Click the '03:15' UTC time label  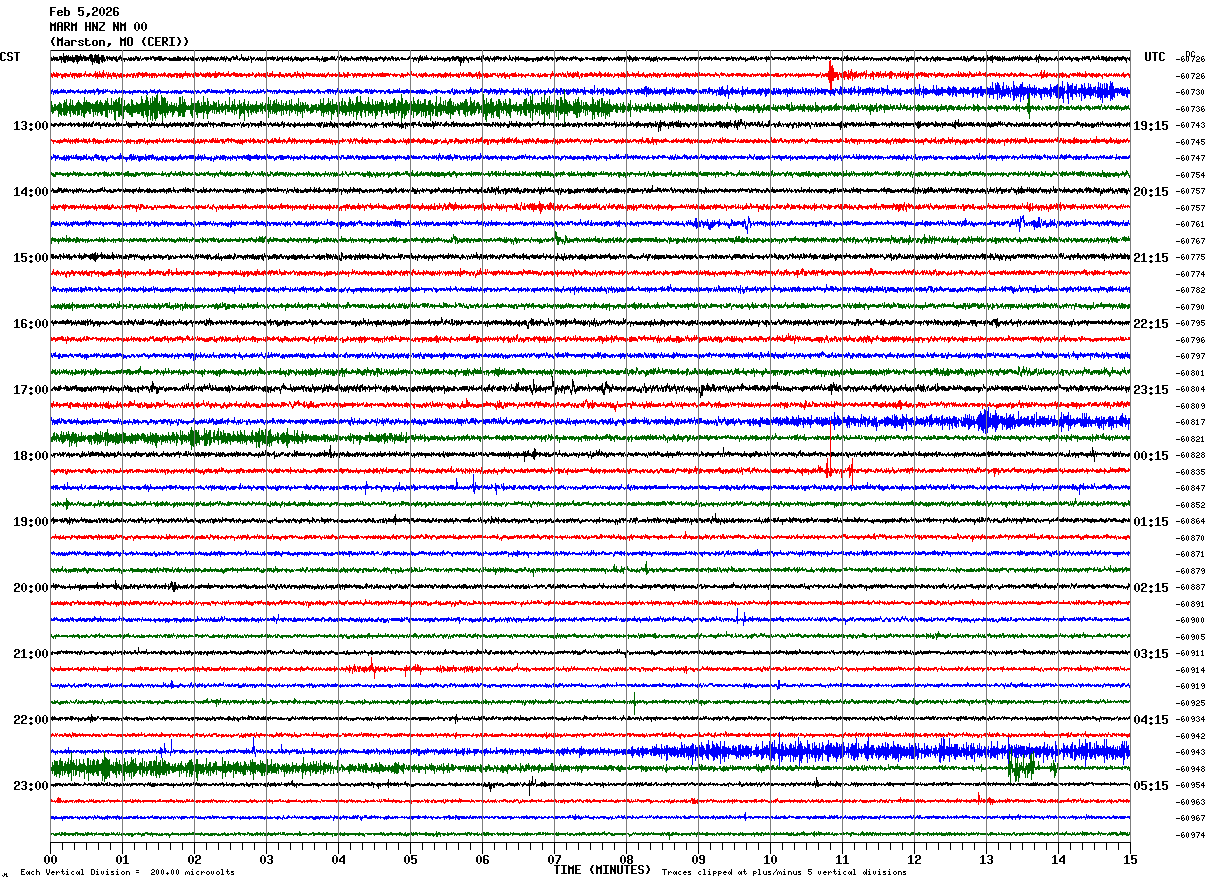tap(1151, 654)
